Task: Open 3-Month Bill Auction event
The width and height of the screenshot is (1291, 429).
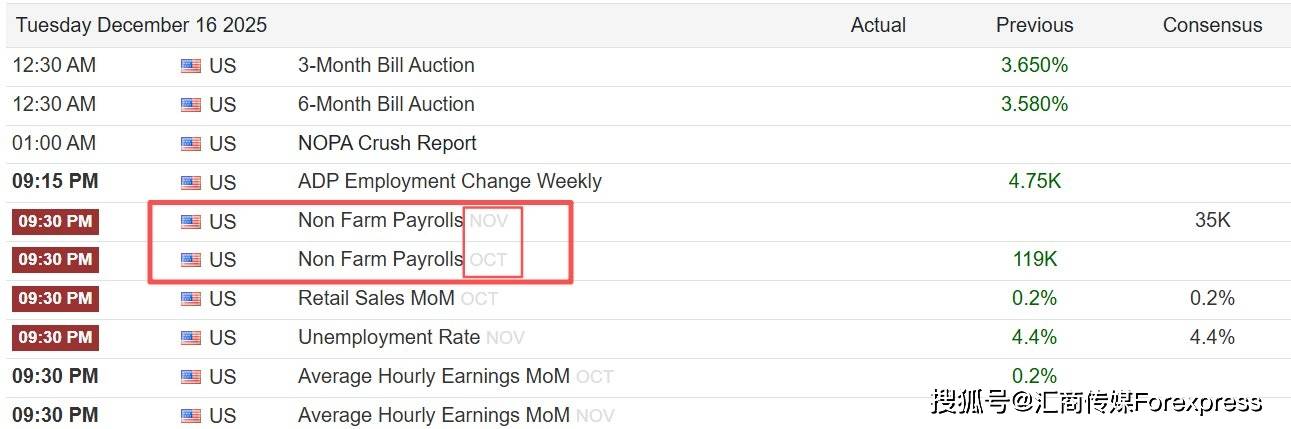Action: 386,65
